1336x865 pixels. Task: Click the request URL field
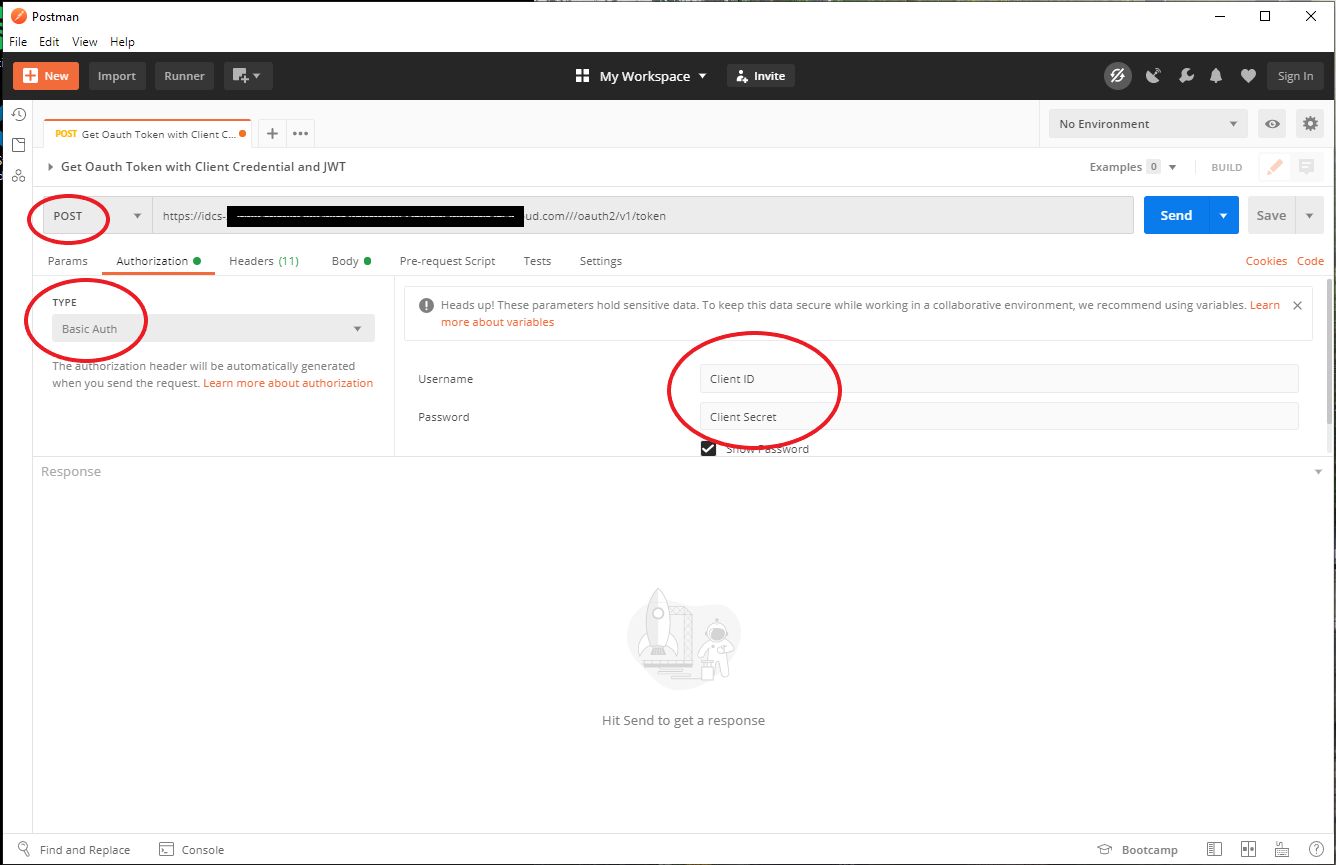tap(643, 215)
